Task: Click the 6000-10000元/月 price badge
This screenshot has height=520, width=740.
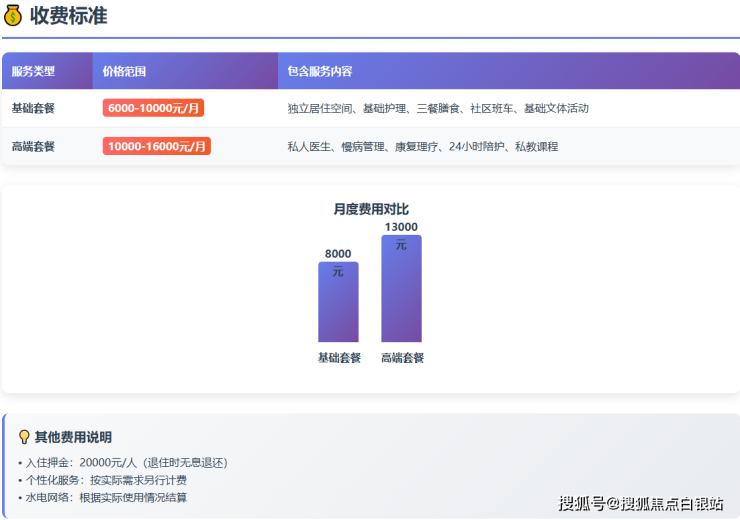Action: coord(153,108)
